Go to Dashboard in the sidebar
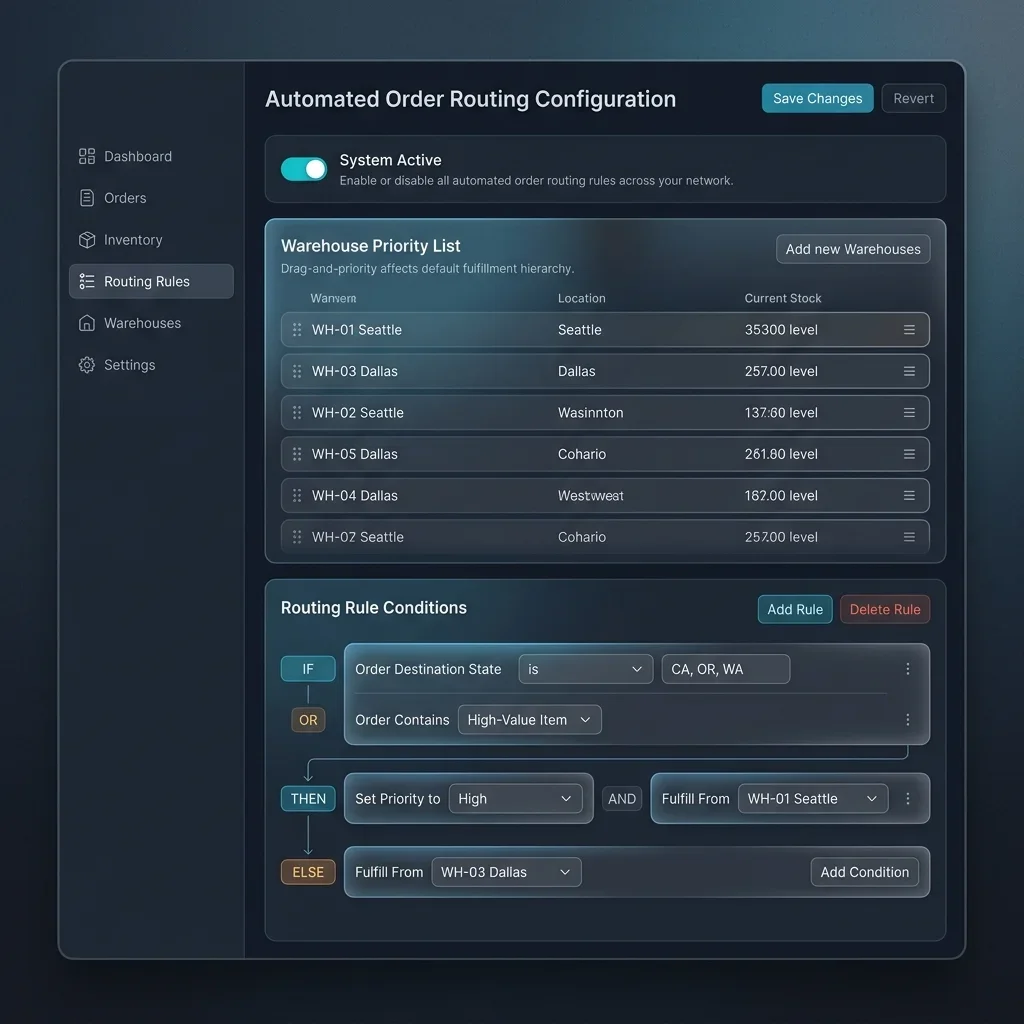 [151, 156]
